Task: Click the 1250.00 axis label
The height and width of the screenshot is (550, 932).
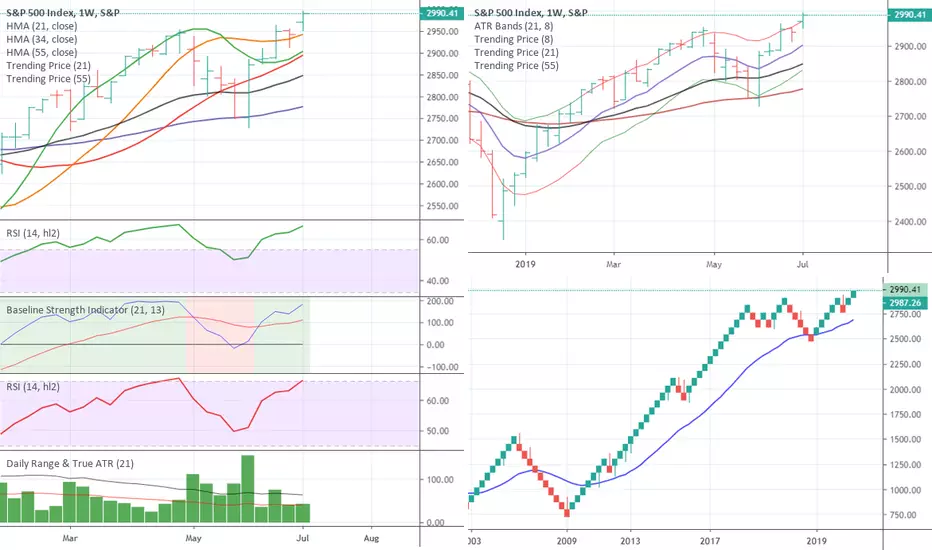Action: pos(906,465)
